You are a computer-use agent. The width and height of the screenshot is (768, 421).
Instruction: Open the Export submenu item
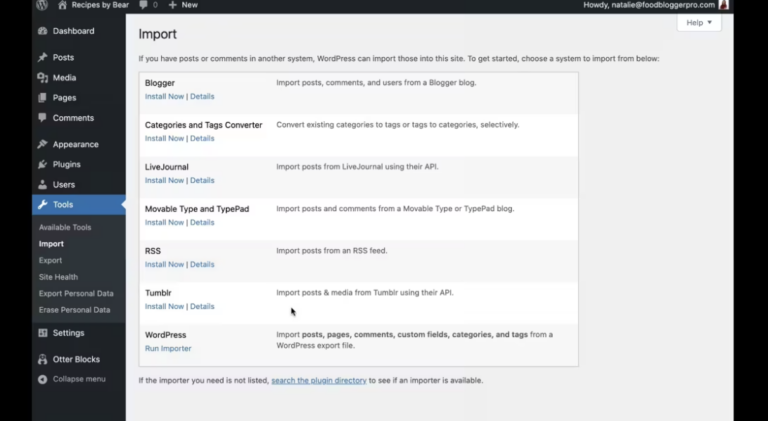click(x=50, y=260)
